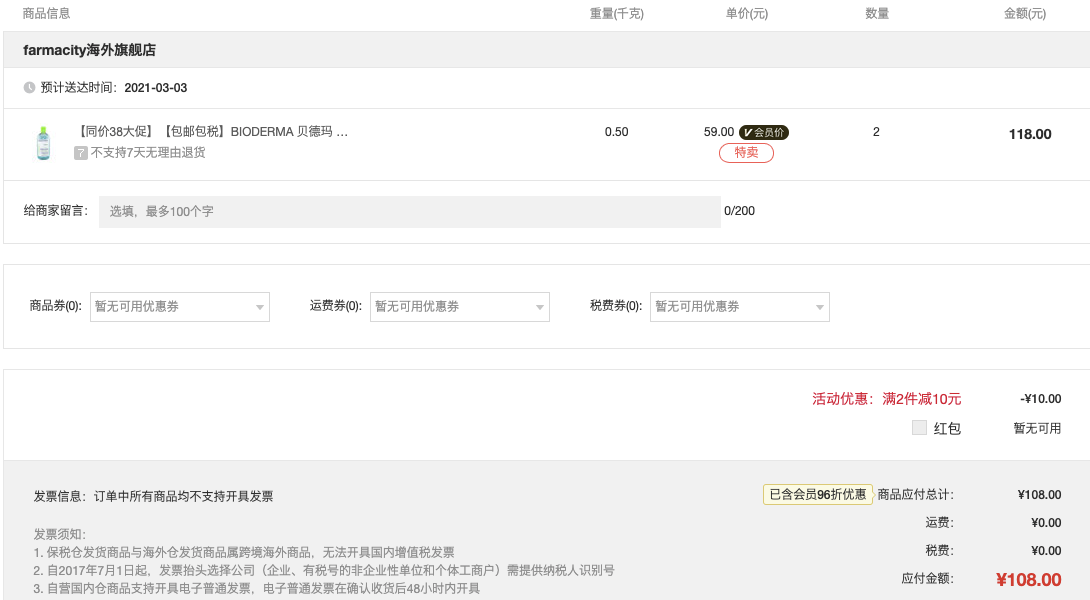
Task: Click the payable total ¥108.00 in red
Action: pyautogui.click(x=1028, y=579)
